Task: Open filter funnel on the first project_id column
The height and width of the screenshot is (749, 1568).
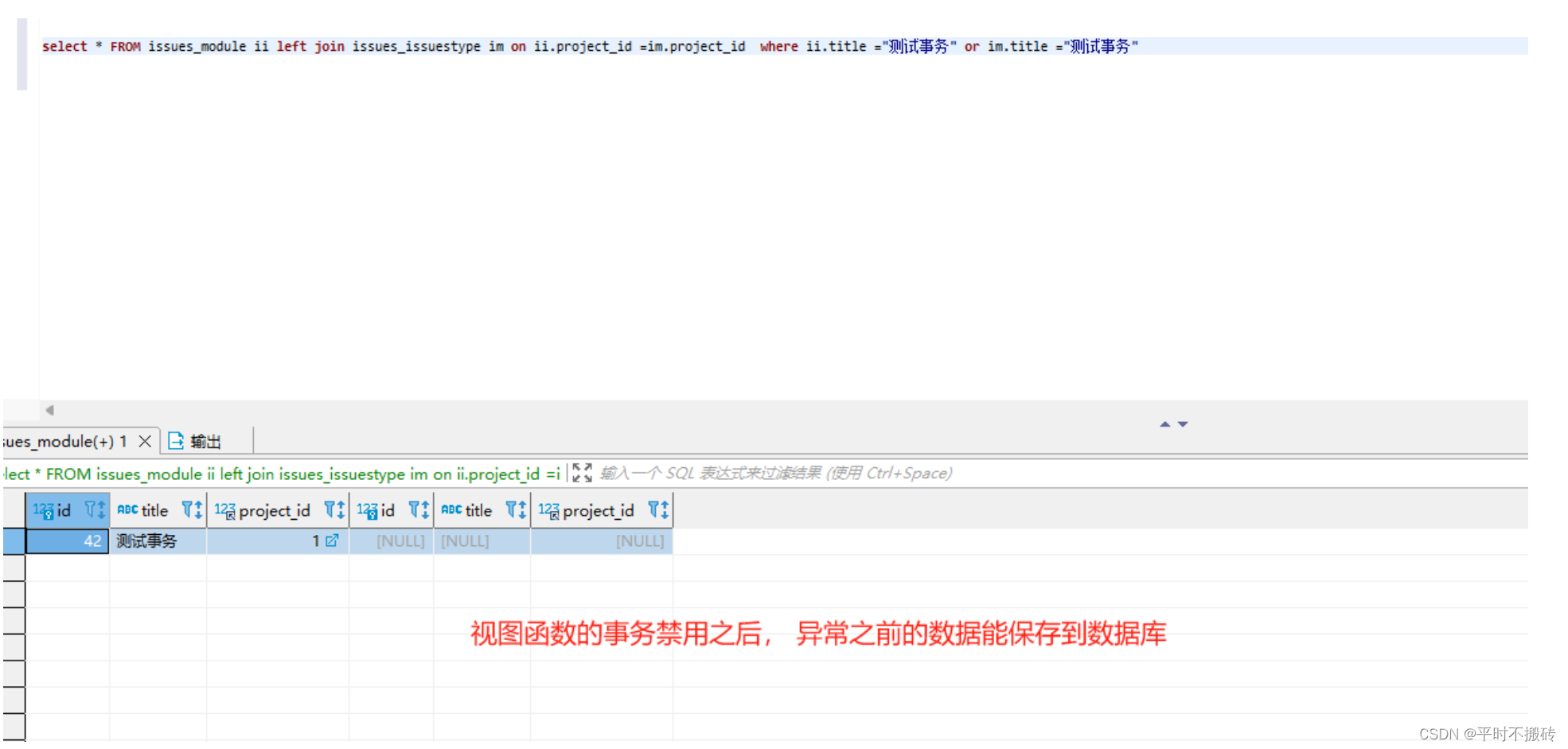Action: click(x=330, y=509)
